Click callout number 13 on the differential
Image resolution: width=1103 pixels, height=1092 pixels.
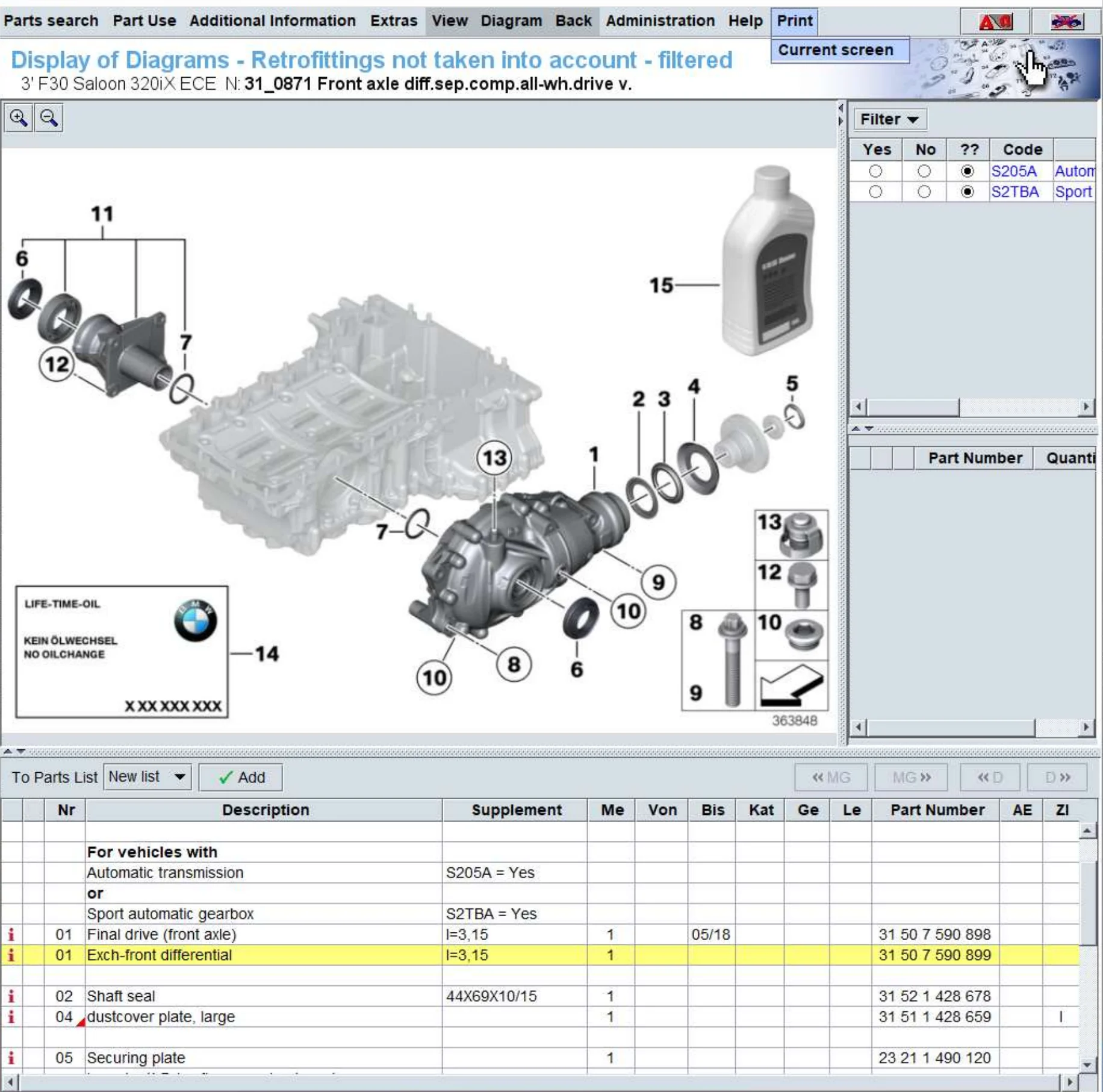pyautogui.click(x=494, y=458)
